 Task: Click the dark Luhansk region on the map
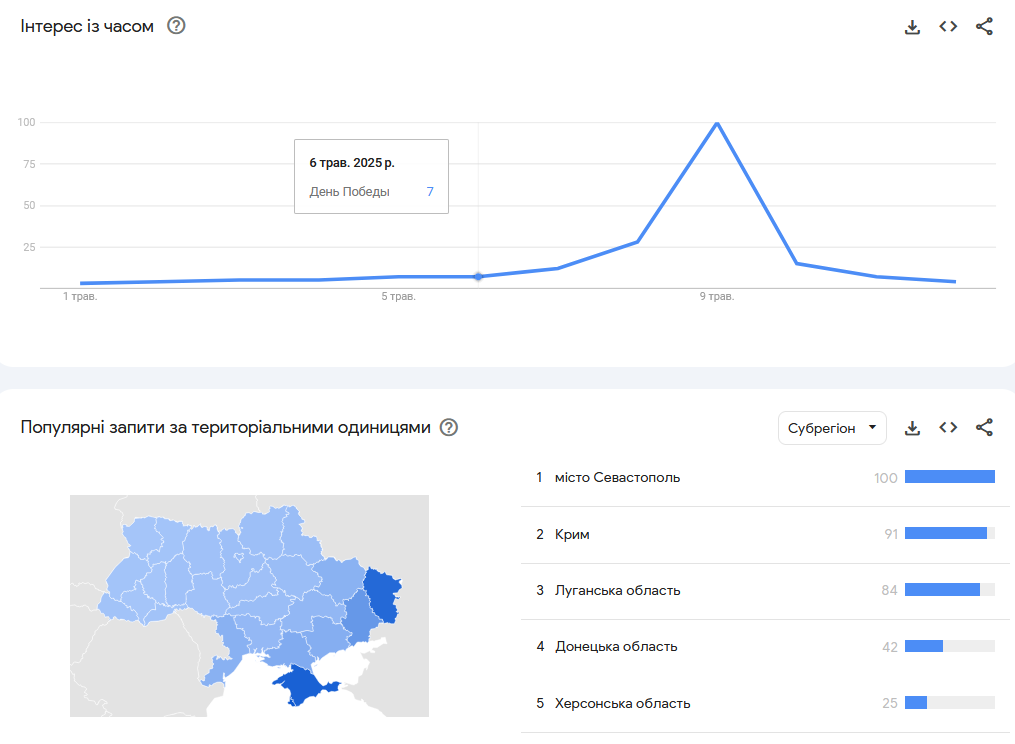point(383,594)
